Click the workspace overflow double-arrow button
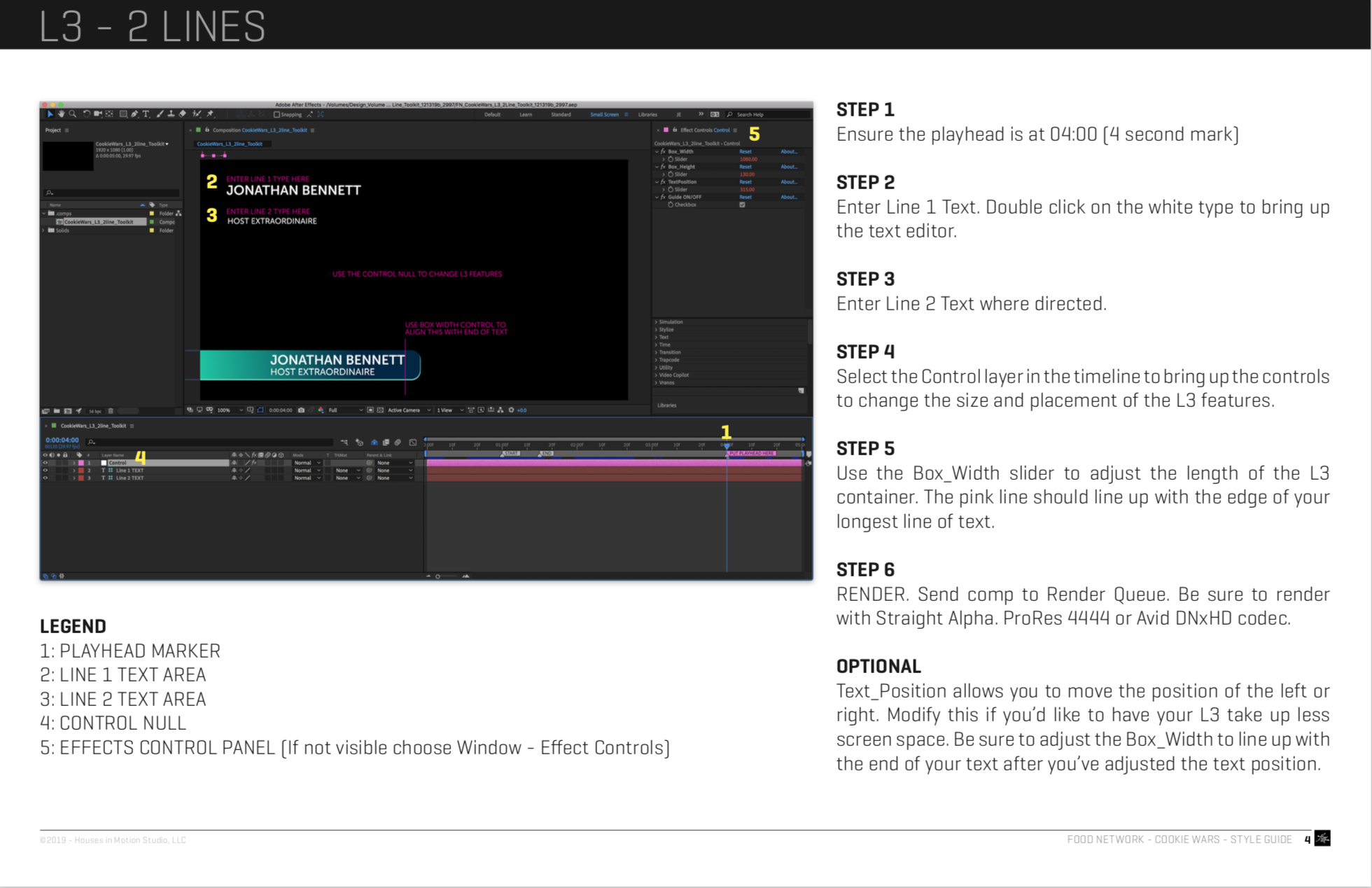This screenshot has height=888, width=1372. 701,114
